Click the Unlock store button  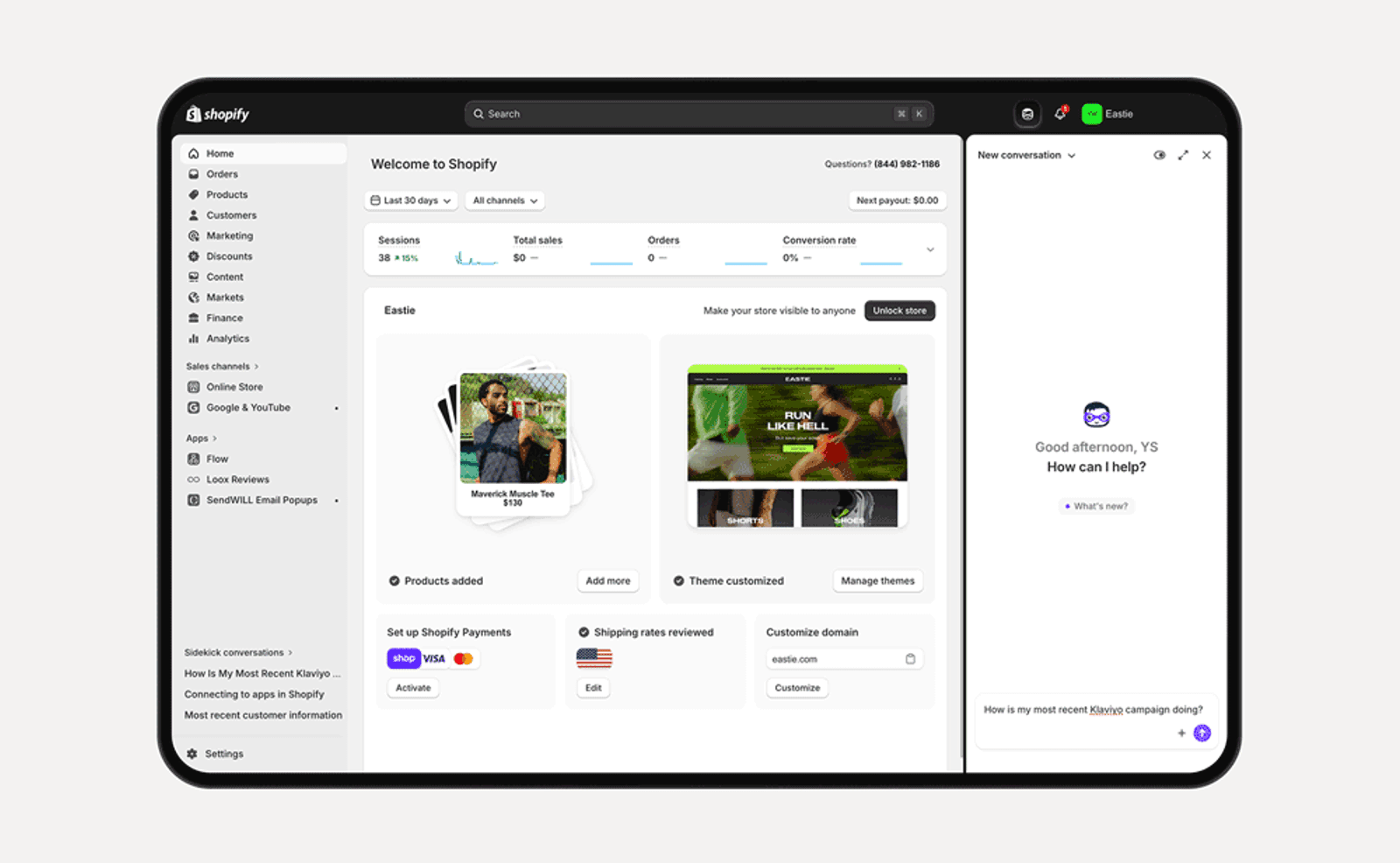point(899,311)
